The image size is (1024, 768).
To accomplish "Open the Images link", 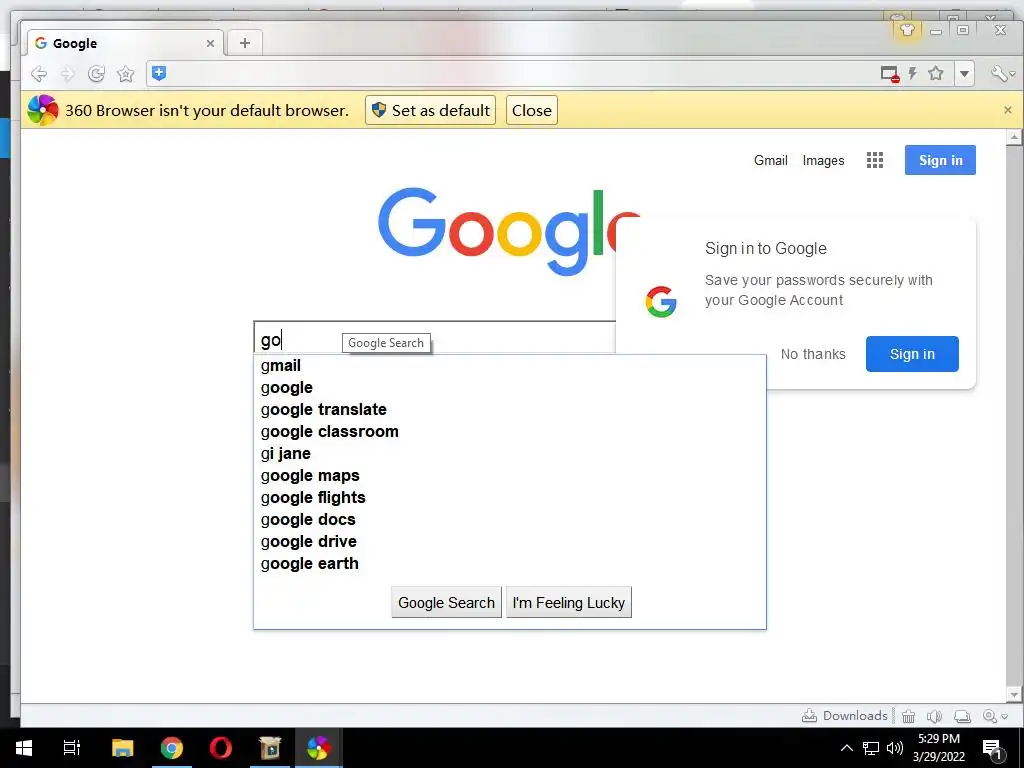I will click(x=823, y=161).
